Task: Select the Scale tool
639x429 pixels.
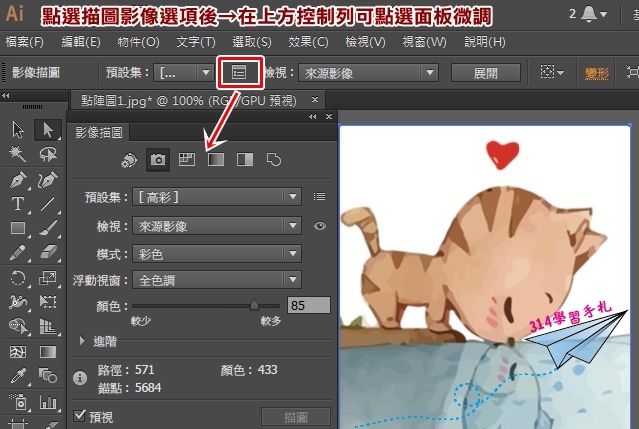Action: (48, 277)
